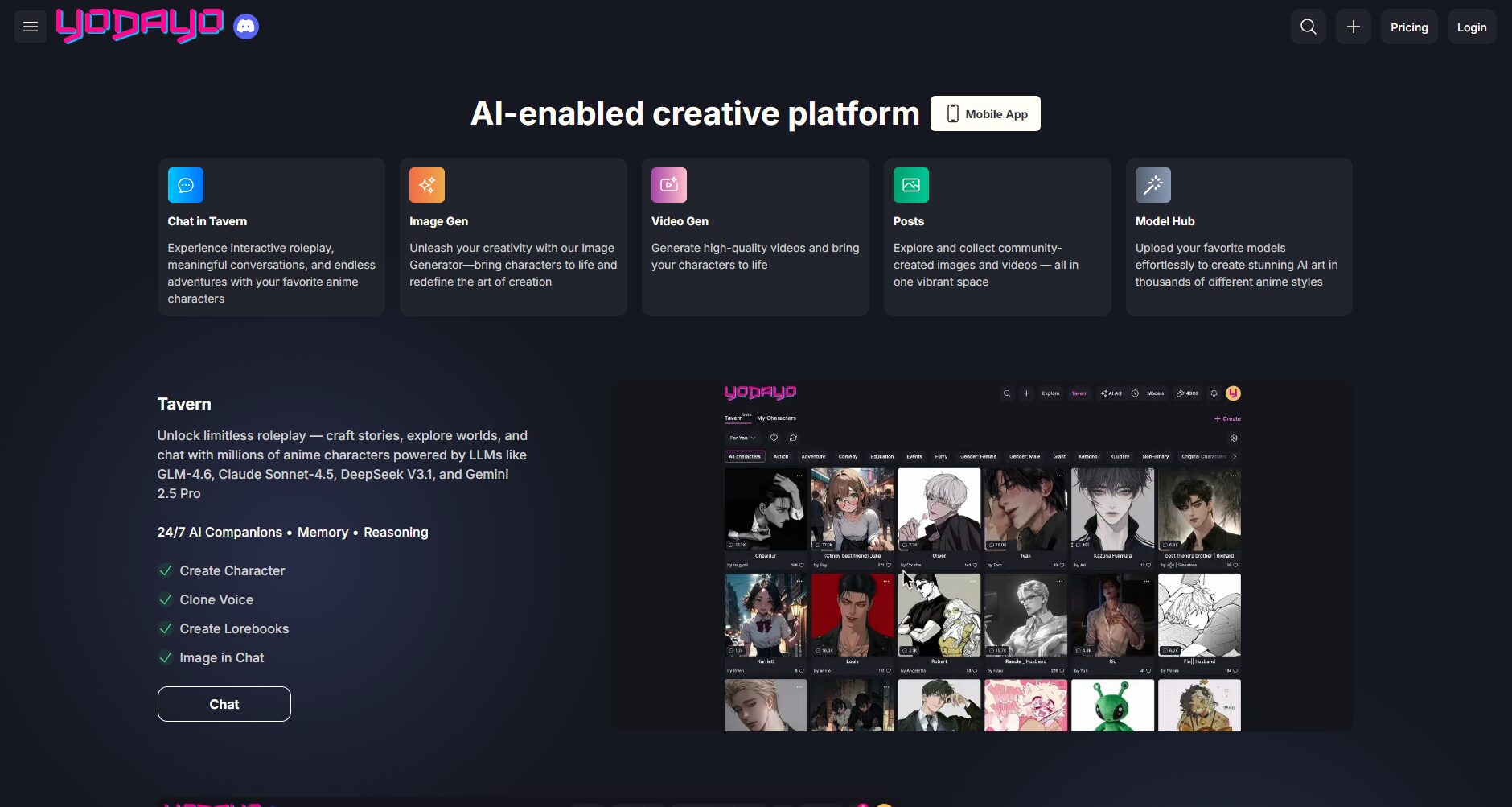Click the Yodayo logo
Image resolution: width=1512 pixels, height=807 pixels.
pos(140,26)
